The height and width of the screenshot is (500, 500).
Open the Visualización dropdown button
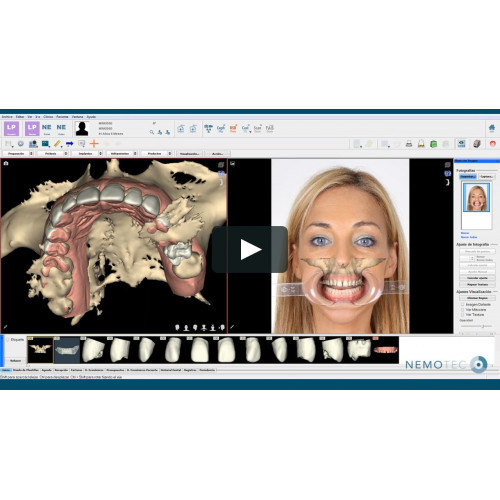click(x=189, y=154)
